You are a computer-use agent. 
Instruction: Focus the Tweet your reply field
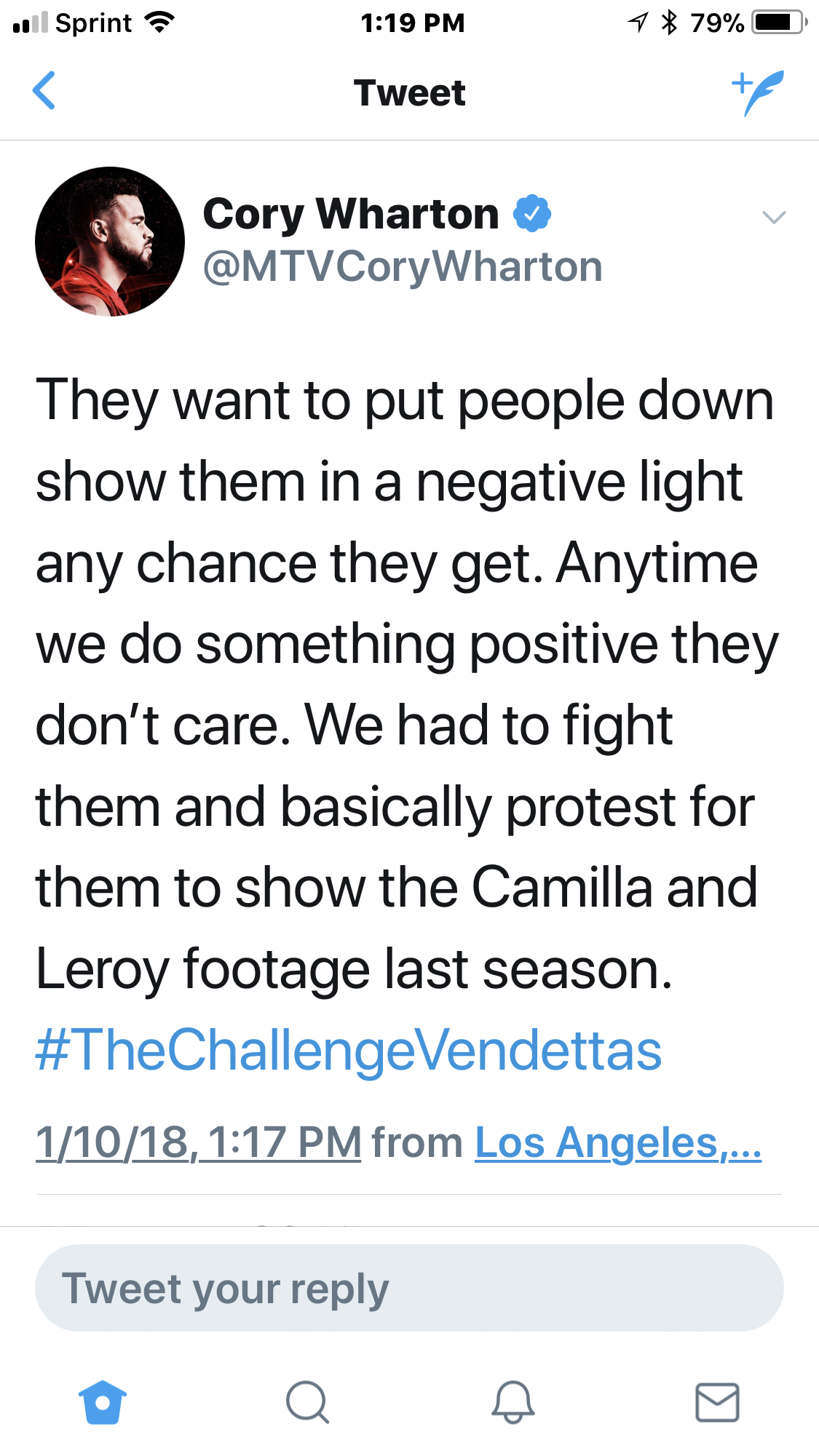pyautogui.click(x=409, y=1288)
